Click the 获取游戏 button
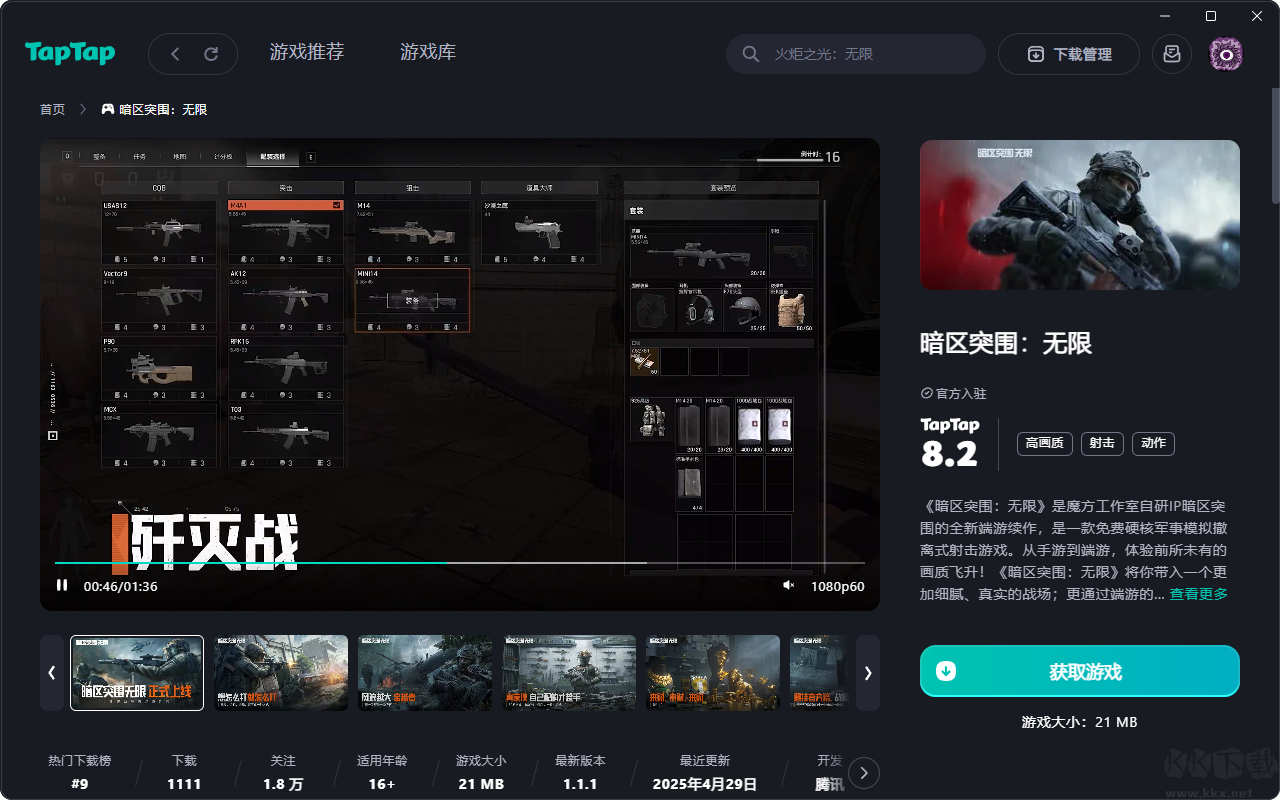The image size is (1280, 800). pos(1080,671)
